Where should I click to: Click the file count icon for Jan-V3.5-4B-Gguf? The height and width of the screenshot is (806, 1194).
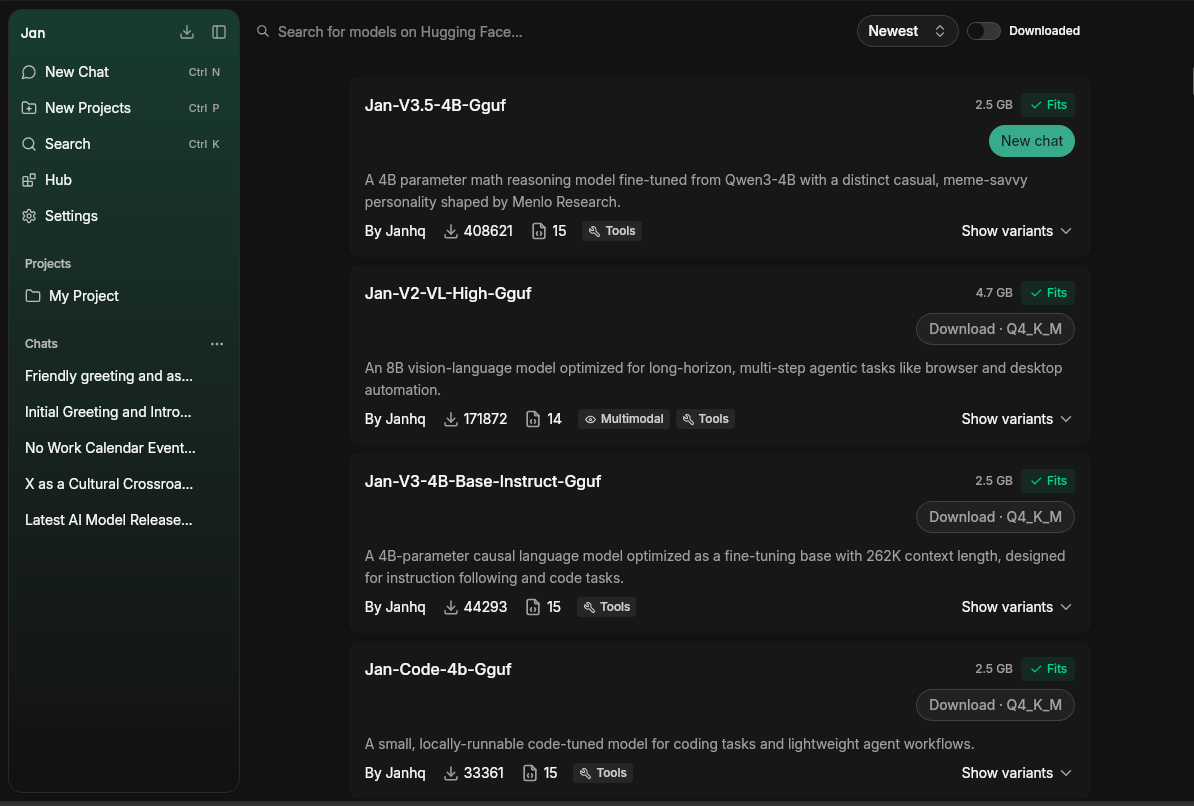pyautogui.click(x=538, y=231)
